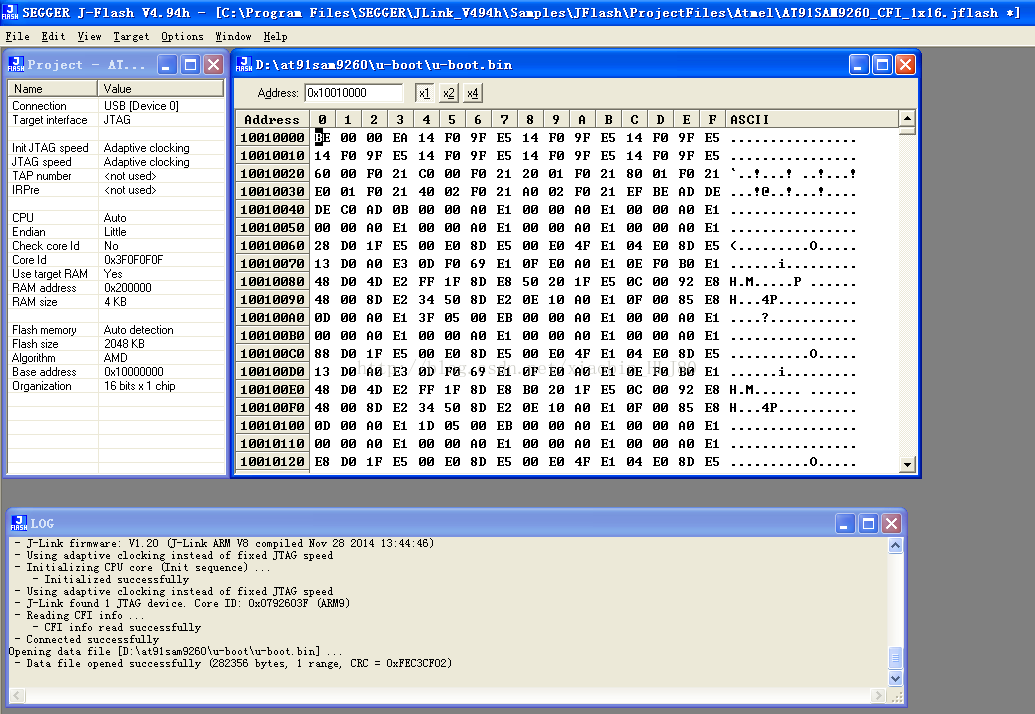1035x714 pixels.
Task: Close the Project window
Action: (213, 64)
